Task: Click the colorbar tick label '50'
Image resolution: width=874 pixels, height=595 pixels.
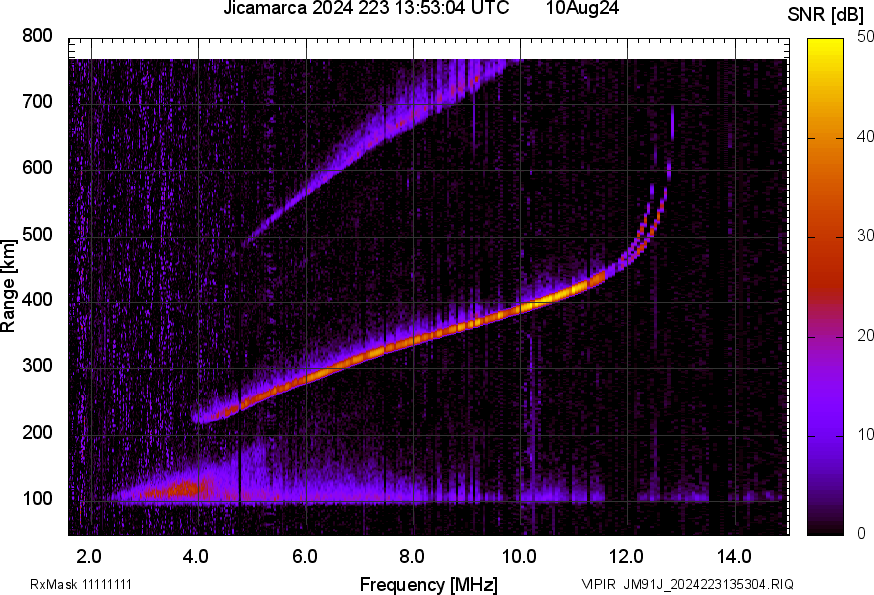Action: [865, 37]
